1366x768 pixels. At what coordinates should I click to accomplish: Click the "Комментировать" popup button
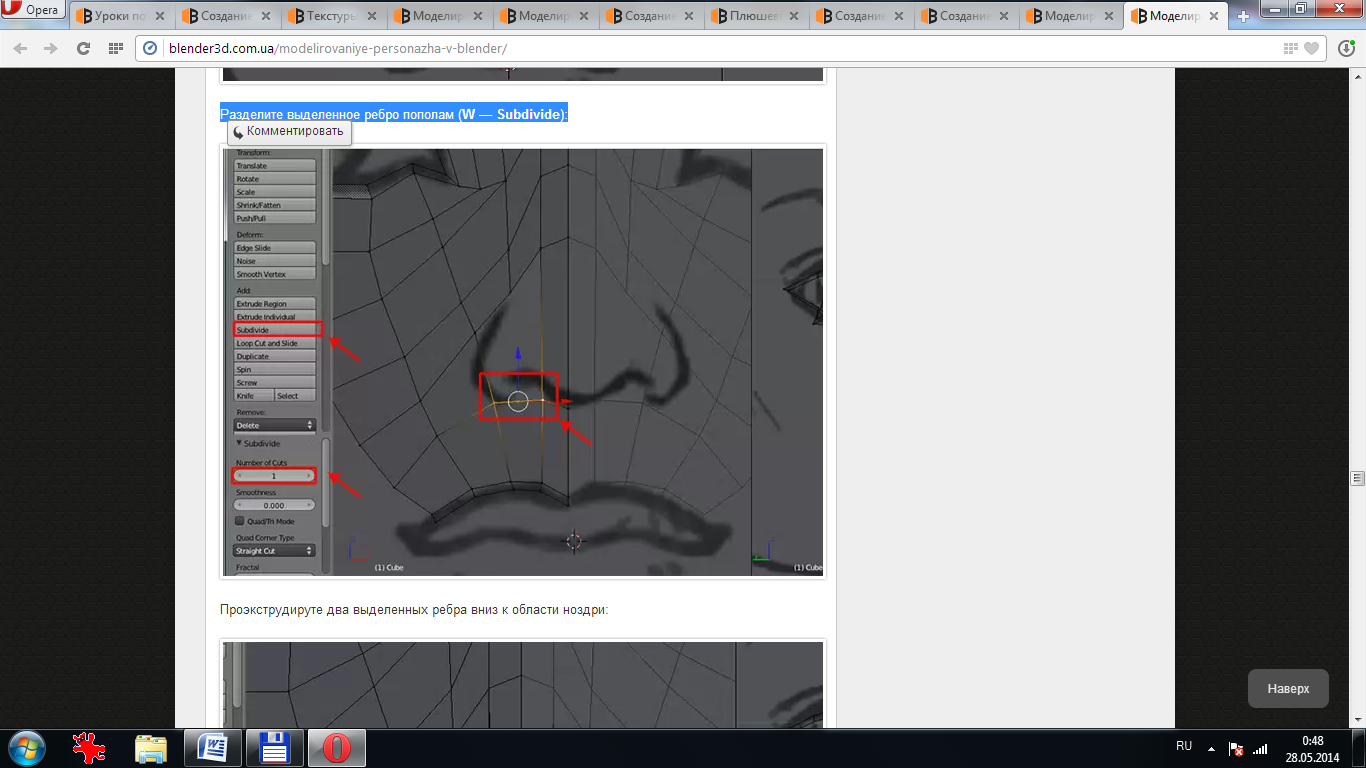[x=288, y=131]
